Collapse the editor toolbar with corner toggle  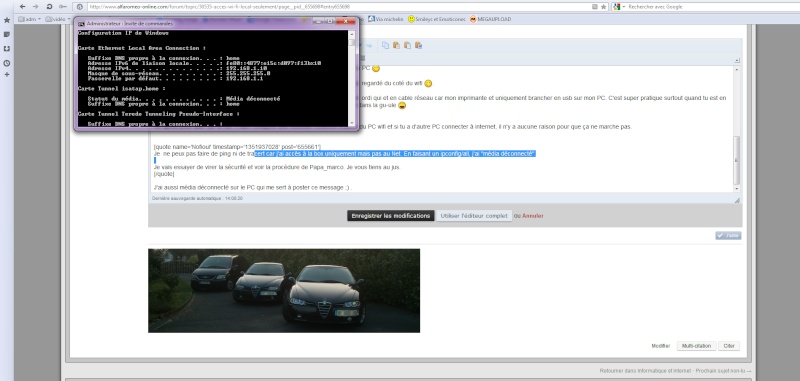737,60
